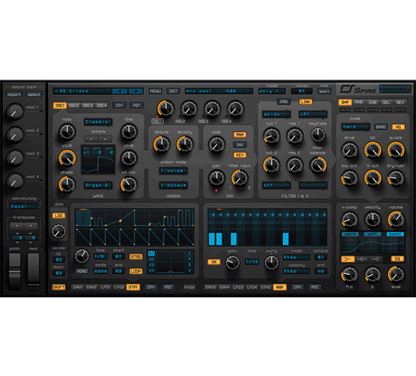The image size is (416, 376).
Task: Click the MENU button
Action: click(155, 91)
